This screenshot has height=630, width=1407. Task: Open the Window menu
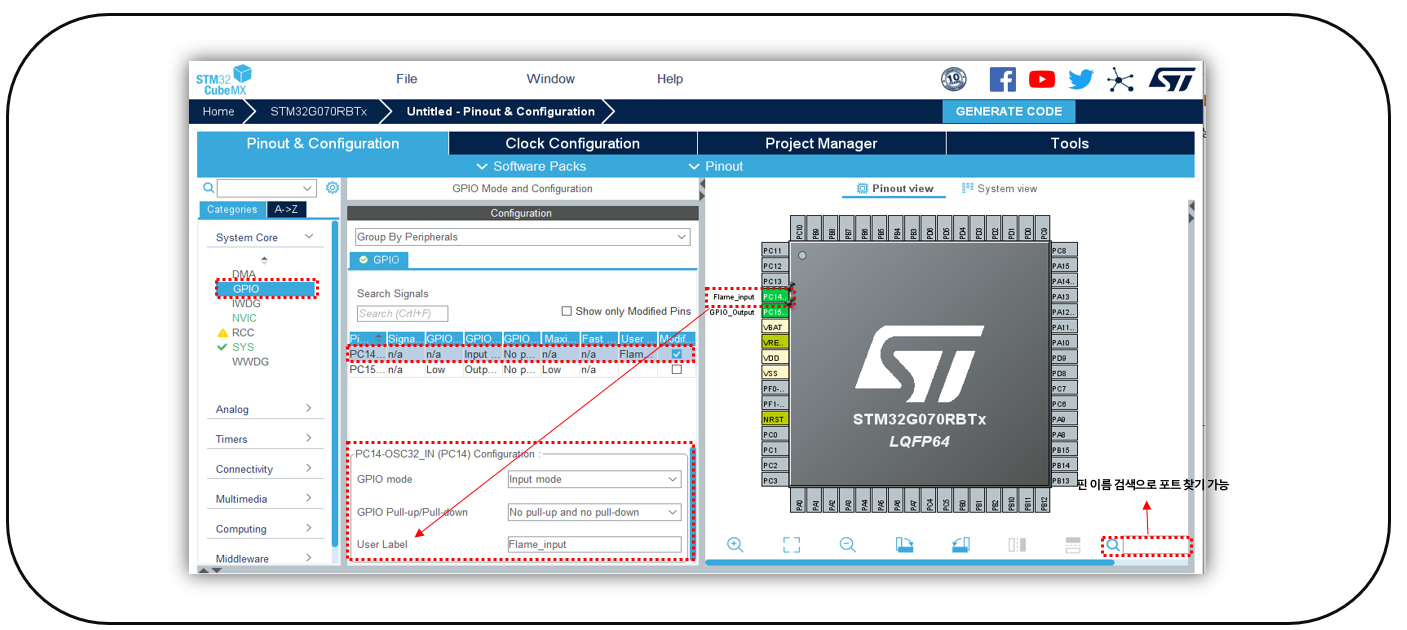tap(551, 79)
